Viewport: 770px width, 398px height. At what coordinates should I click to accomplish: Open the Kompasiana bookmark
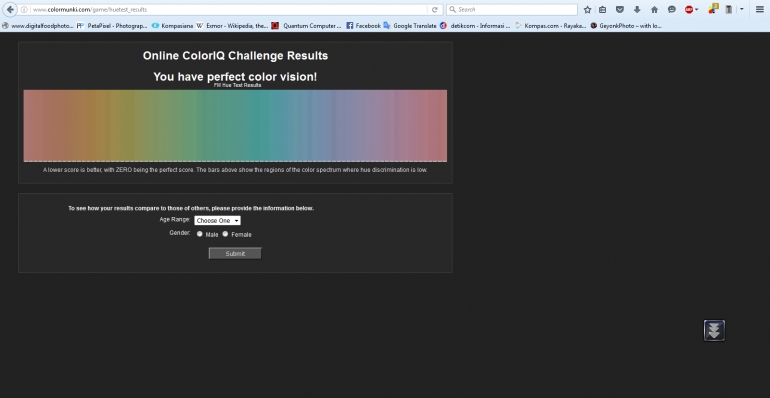[x=172, y=26]
